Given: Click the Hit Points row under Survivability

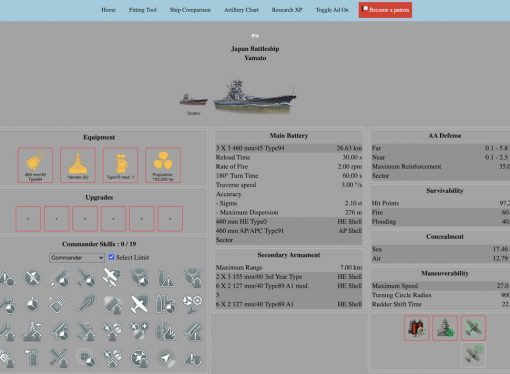Looking at the screenshot, I should pyautogui.click(x=441, y=203).
